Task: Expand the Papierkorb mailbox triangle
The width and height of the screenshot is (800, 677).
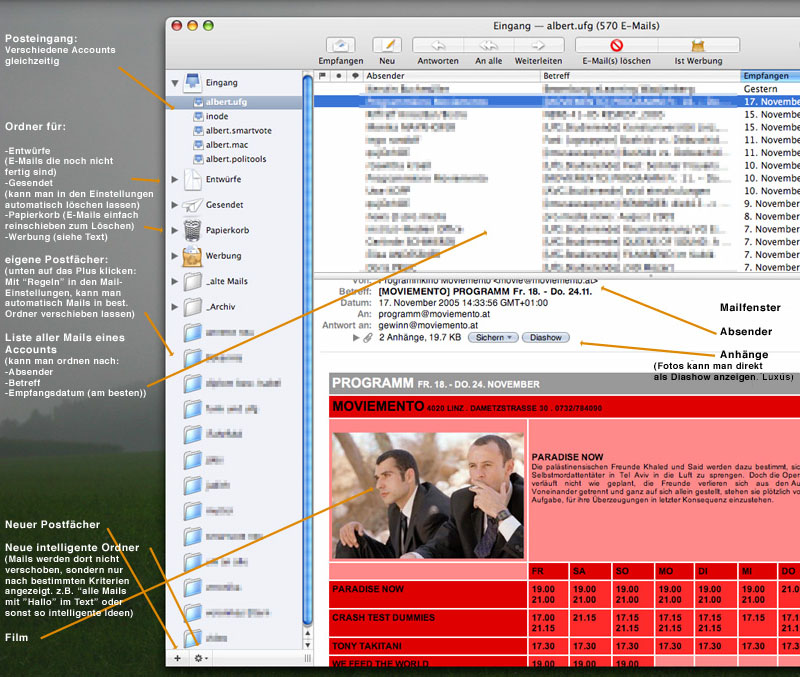Action: (174, 230)
